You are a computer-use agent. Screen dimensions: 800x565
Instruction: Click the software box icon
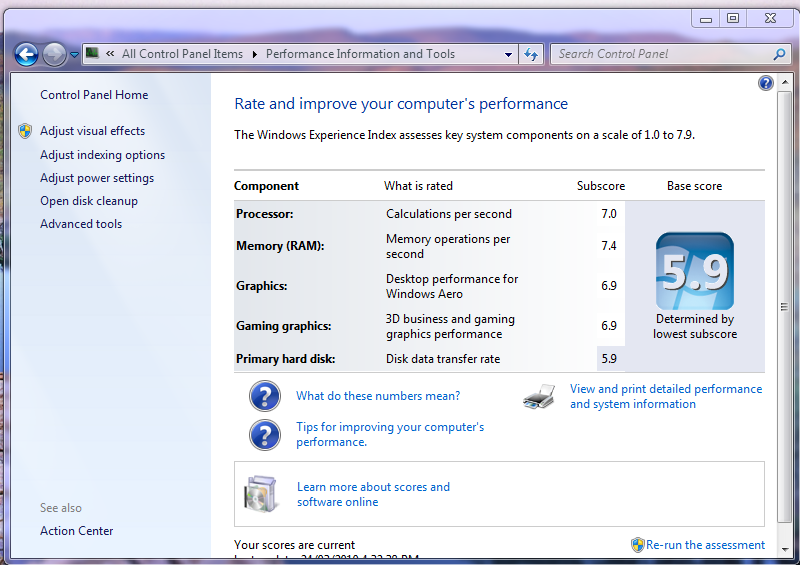[261, 494]
